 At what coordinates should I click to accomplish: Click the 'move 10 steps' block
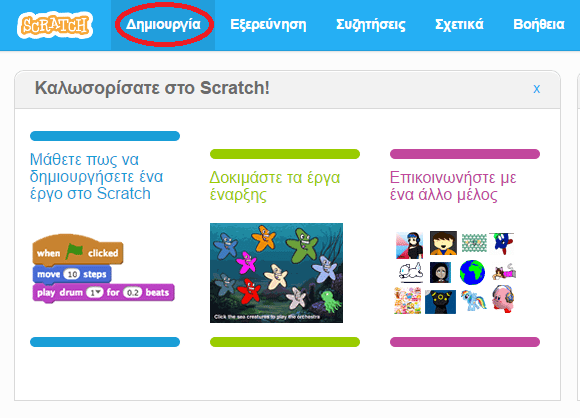[x=72, y=274]
